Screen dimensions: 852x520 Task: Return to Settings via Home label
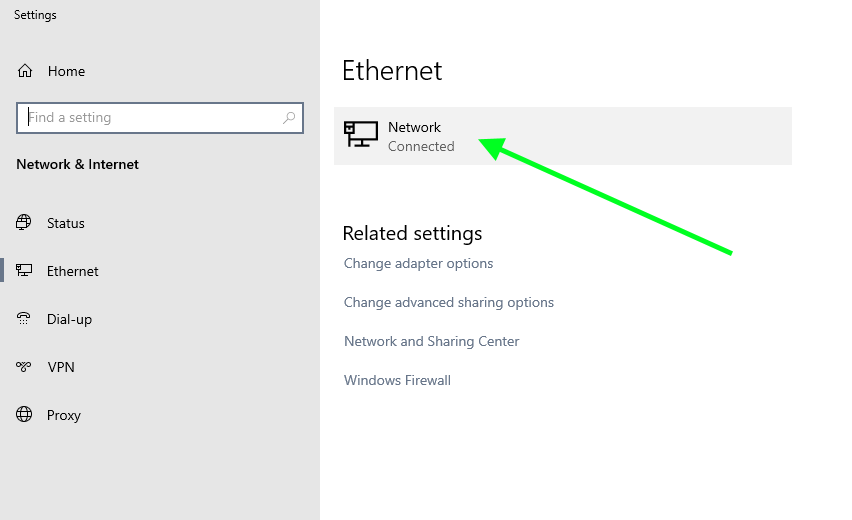click(66, 72)
